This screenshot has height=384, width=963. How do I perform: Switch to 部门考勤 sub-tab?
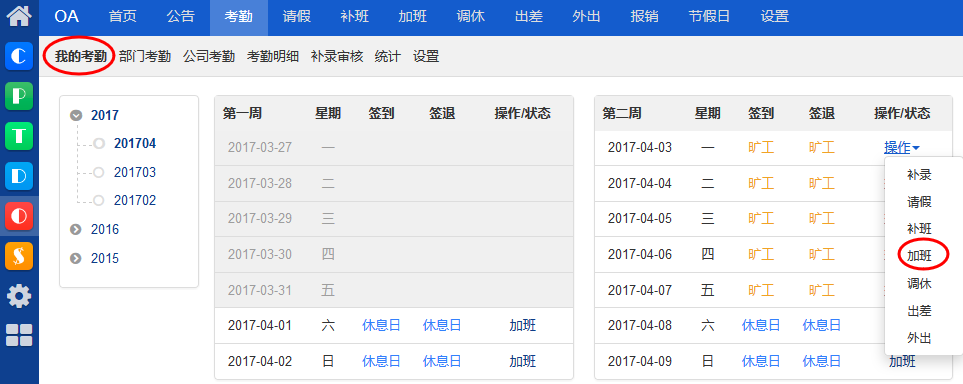145,57
